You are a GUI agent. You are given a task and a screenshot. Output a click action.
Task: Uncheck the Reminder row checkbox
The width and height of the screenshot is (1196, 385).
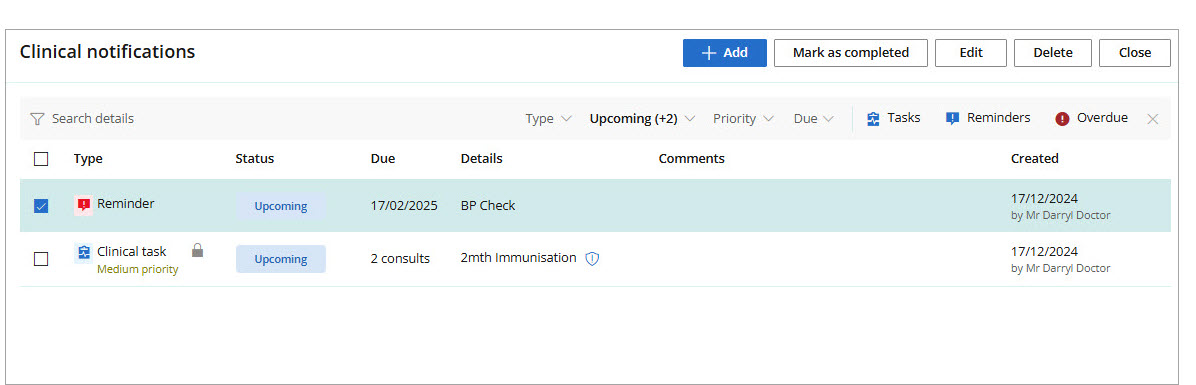click(41, 206)
